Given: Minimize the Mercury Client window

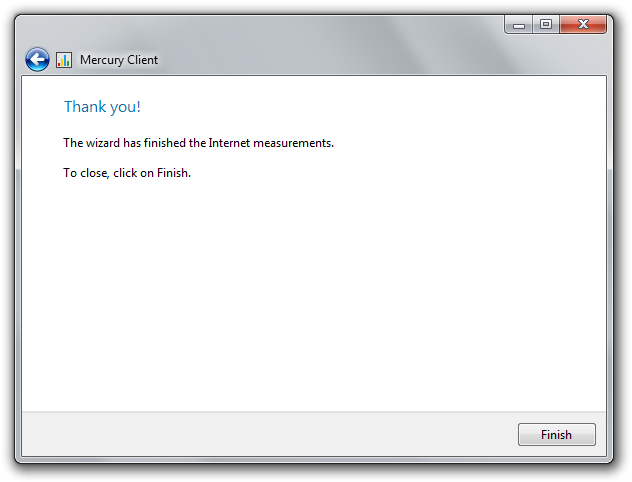Looking at the screenshot, I should click(519, 25).
